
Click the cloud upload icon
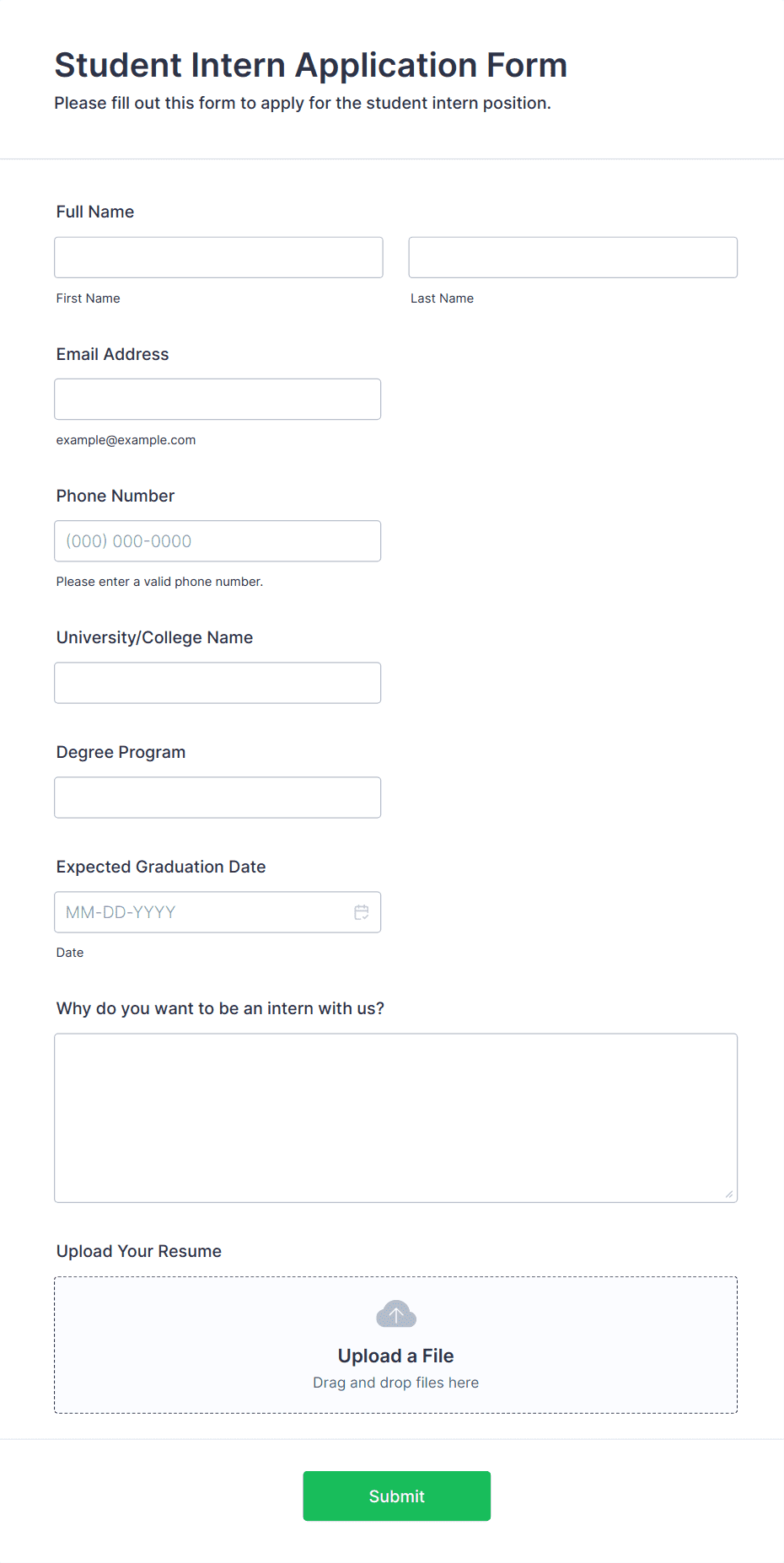click(396, 1314)
